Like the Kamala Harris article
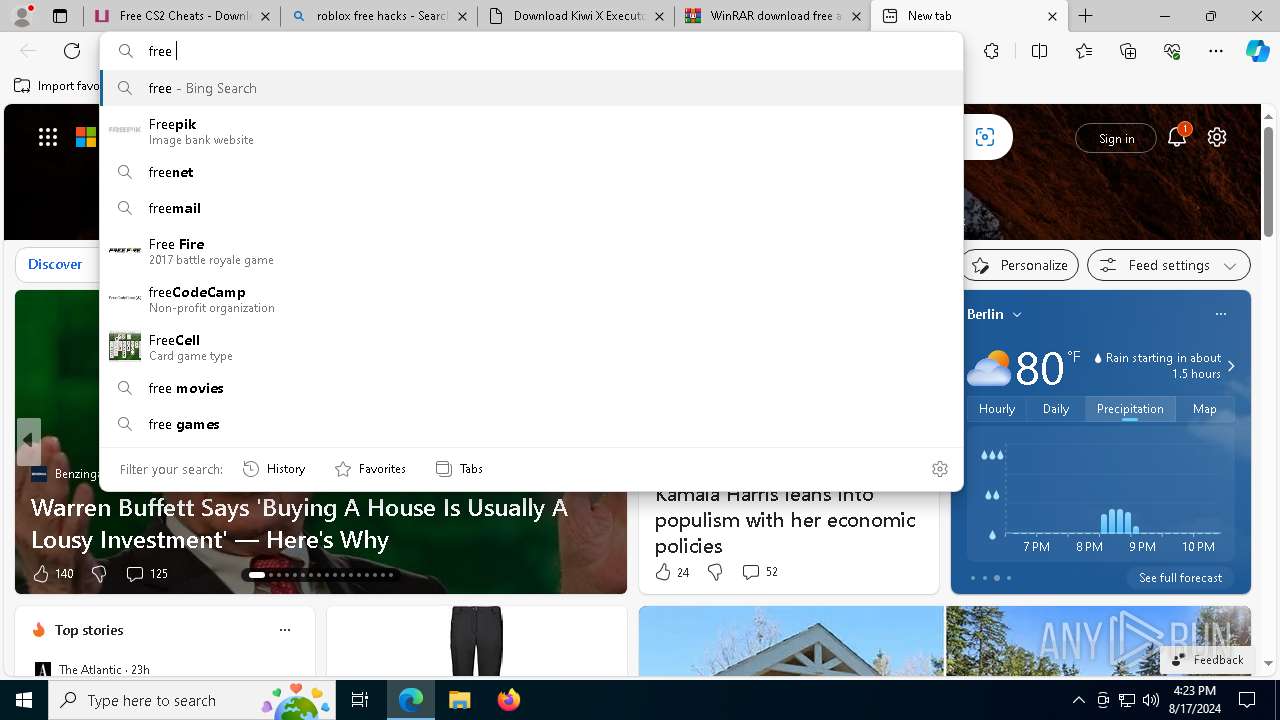 (671, 572)
